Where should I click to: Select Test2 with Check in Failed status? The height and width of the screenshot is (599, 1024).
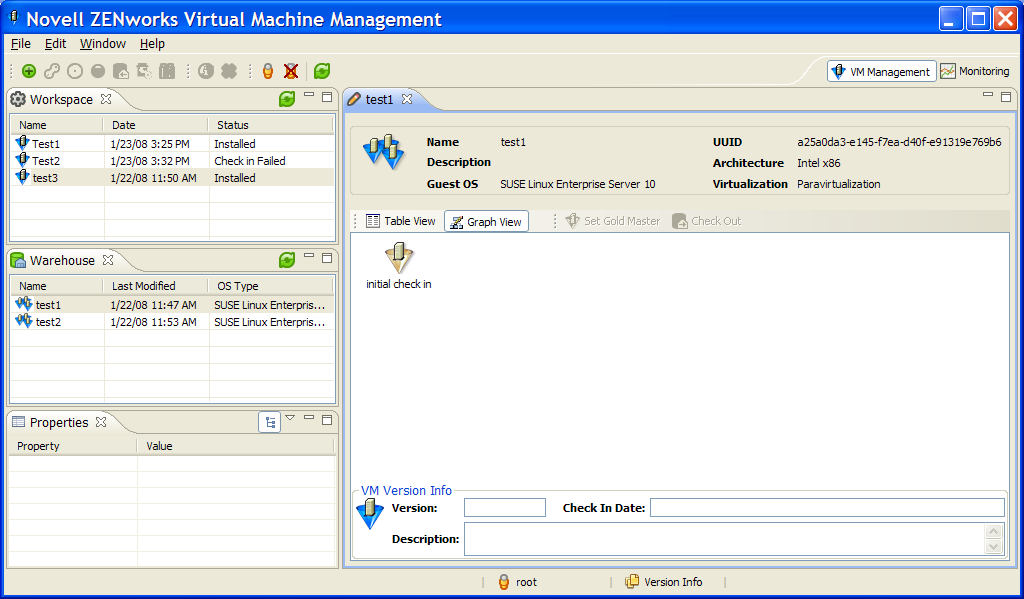pos(46,161)
